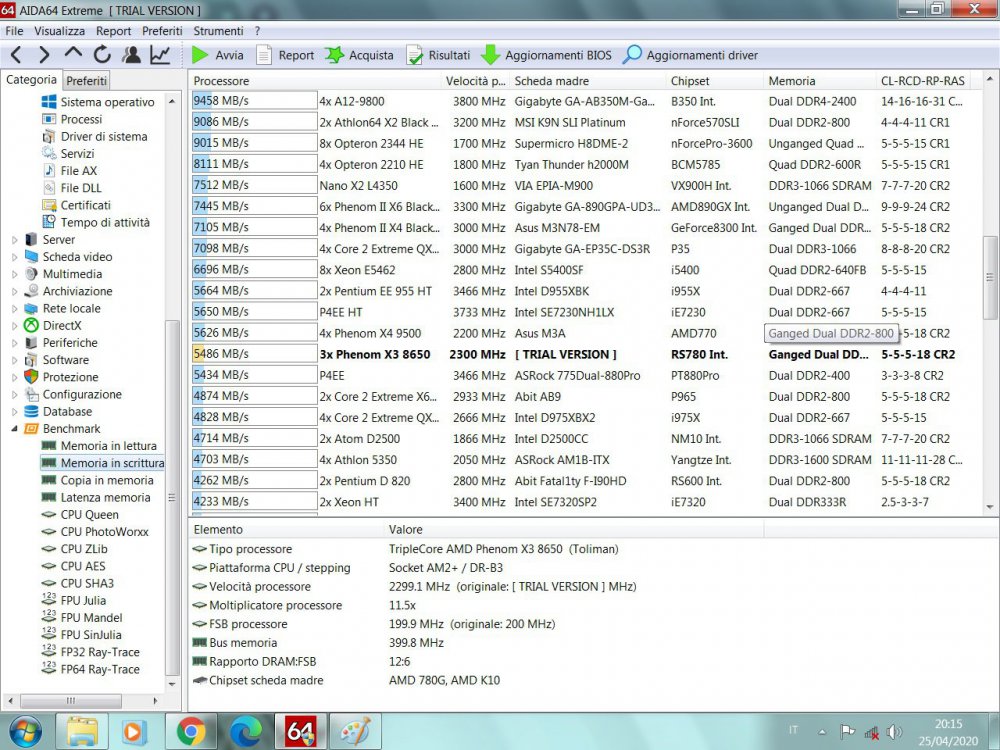Open the graph chart toolbar icon

coord(160,55)
